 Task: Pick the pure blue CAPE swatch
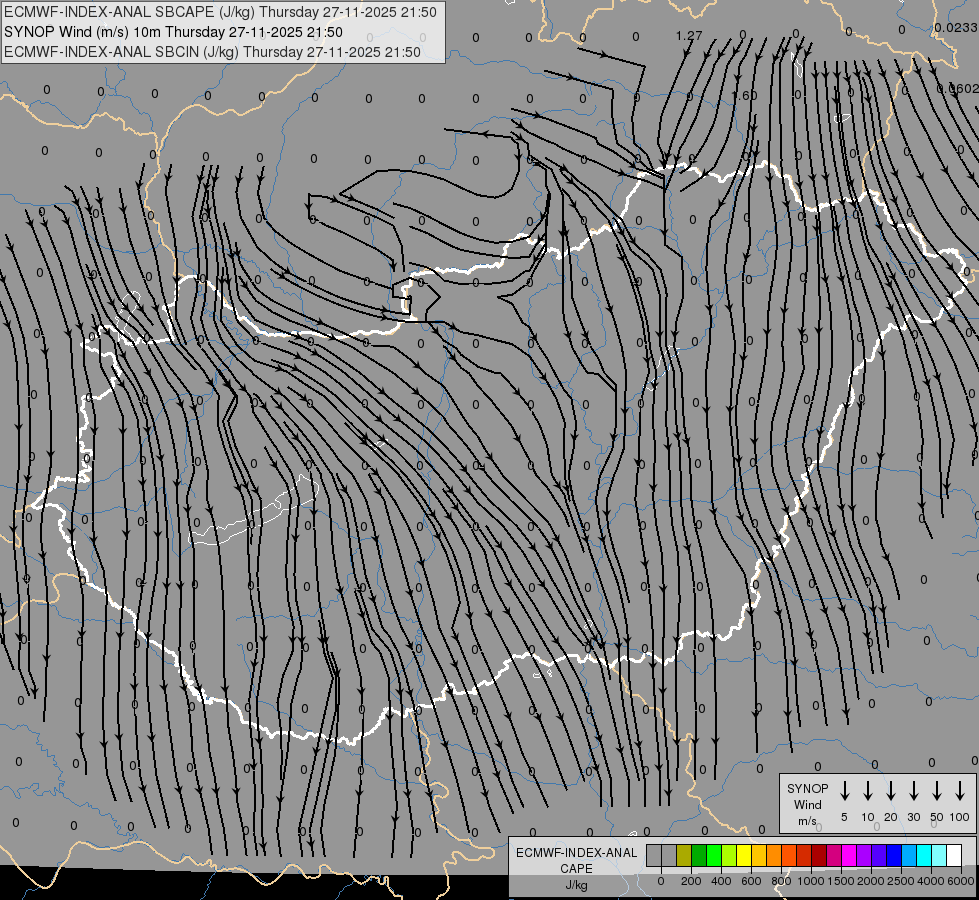[x=895, y=855]
